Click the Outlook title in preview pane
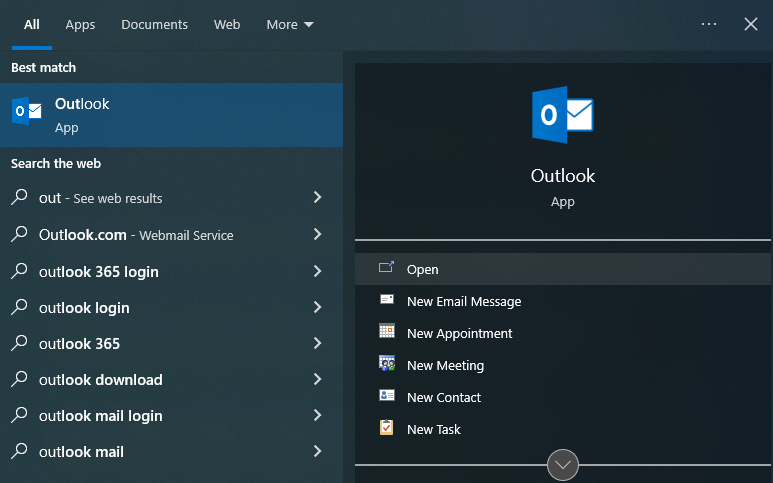The width and height of the screenshot is (773, 483). click(562, 176)
